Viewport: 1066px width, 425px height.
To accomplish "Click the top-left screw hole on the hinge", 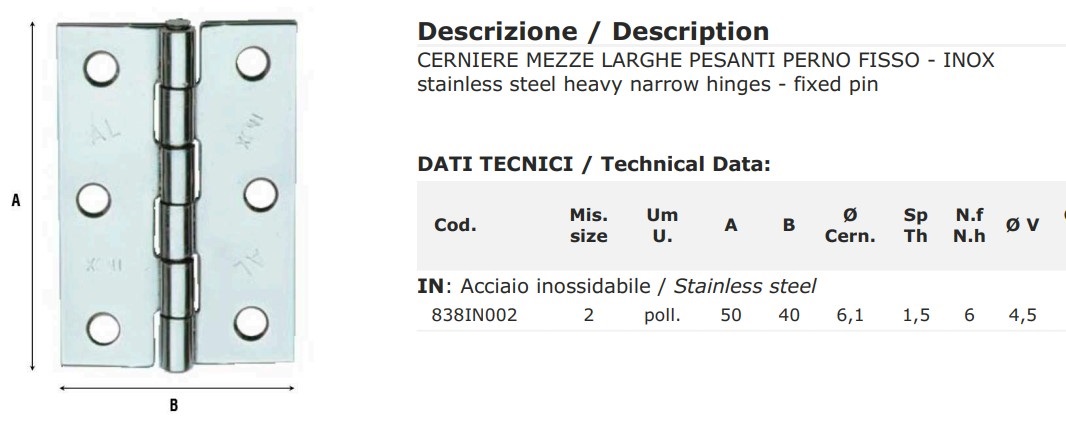I will 98,71.
